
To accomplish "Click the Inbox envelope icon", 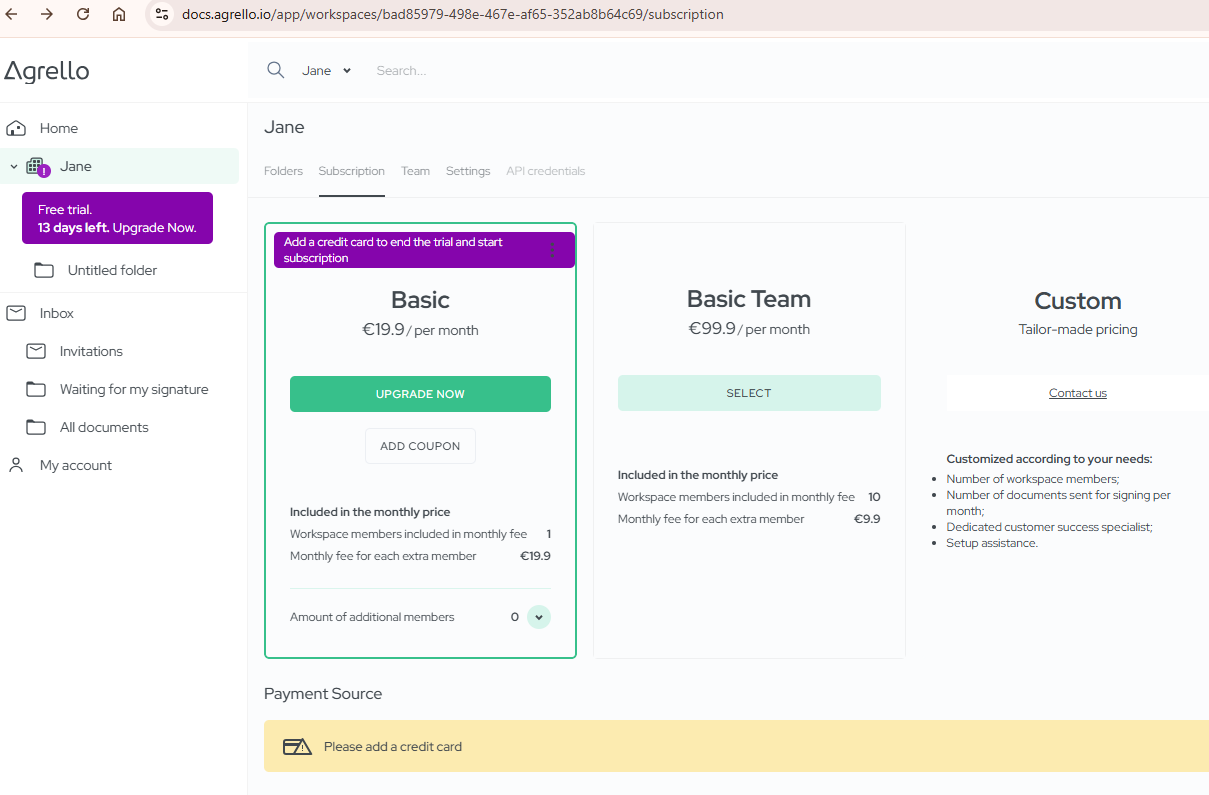I will pos(16,313).
